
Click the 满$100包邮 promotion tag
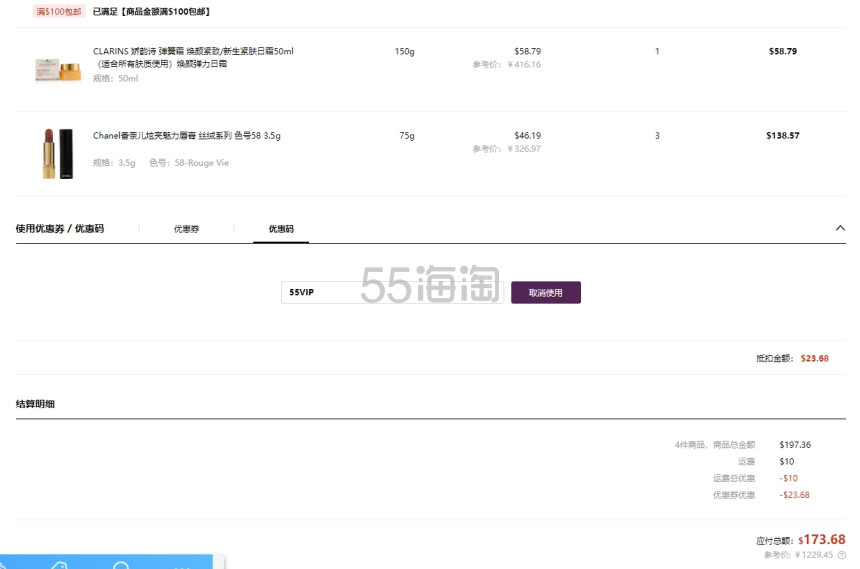tap(59, 12)
